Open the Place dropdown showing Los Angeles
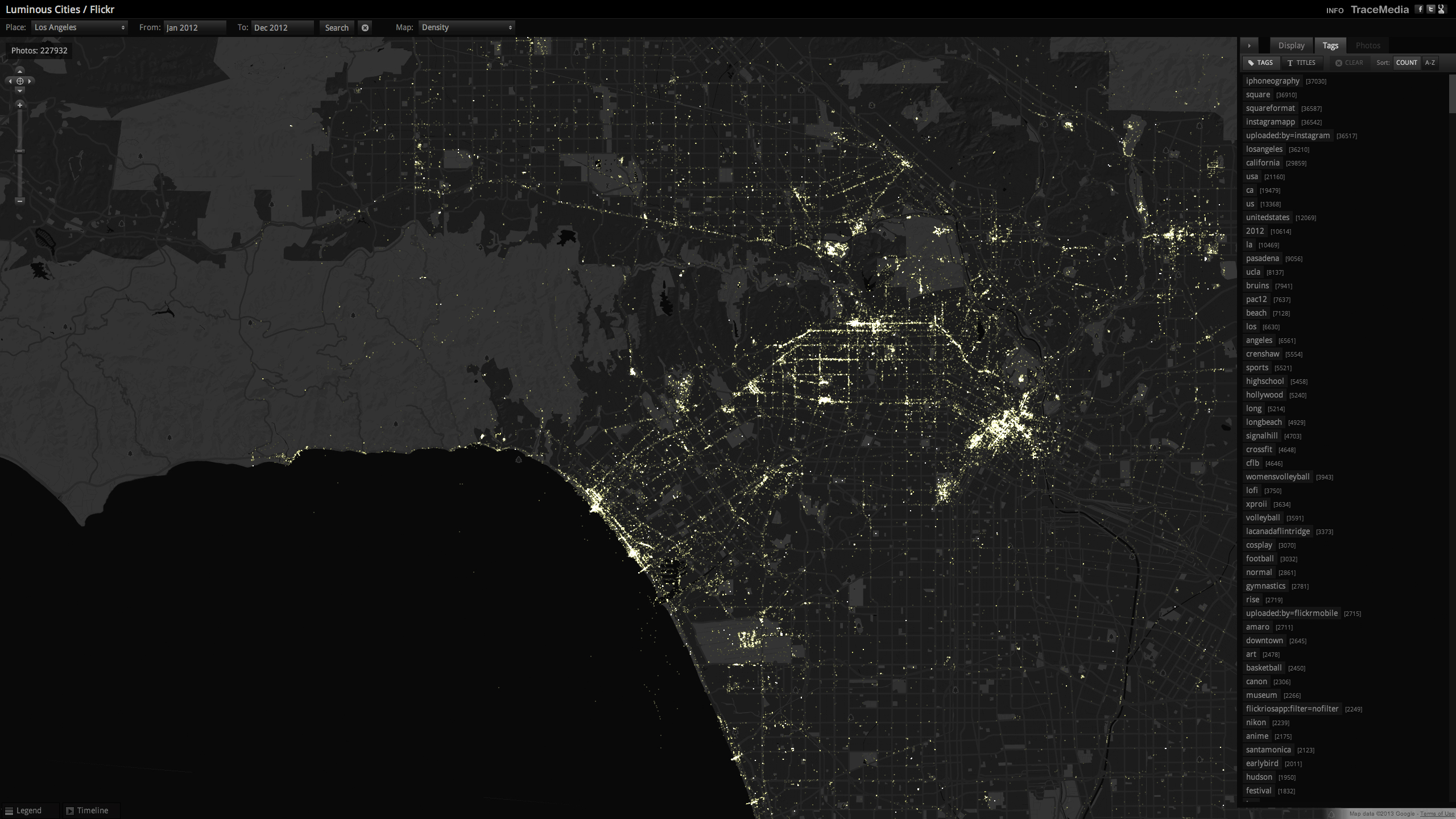Screen dimensions: 1456x819 tap(80, 27)
